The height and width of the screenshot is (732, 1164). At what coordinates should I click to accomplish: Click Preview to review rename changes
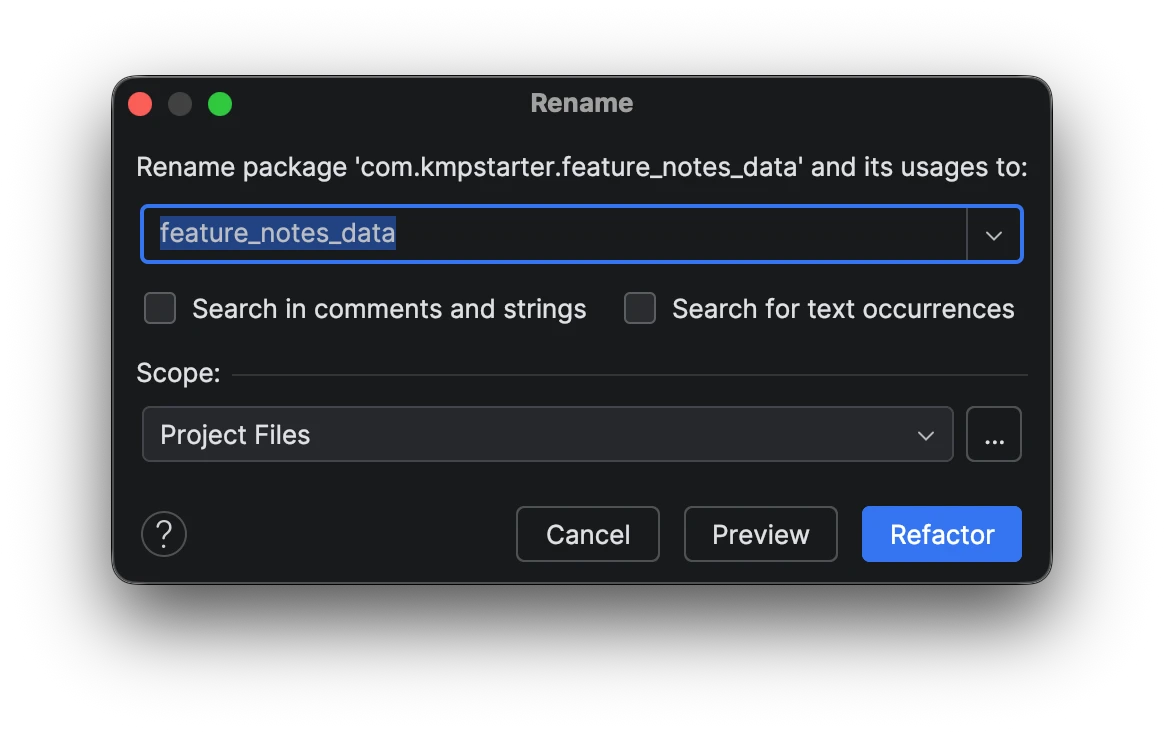point(760,534)
